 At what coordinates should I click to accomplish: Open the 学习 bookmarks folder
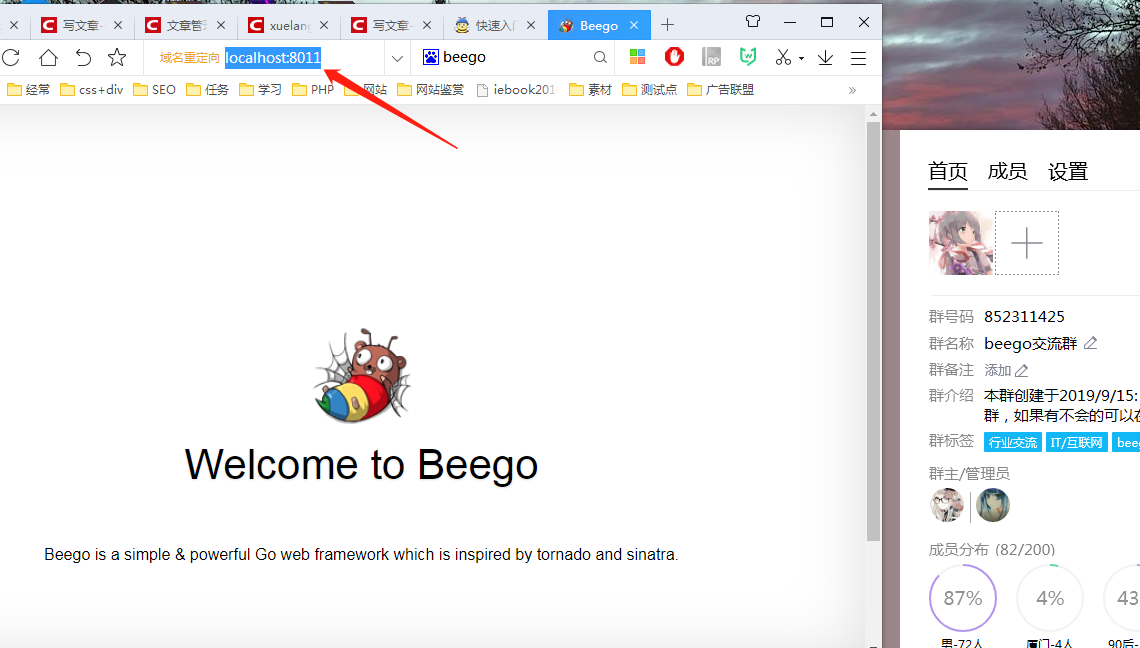pos(261,89)
